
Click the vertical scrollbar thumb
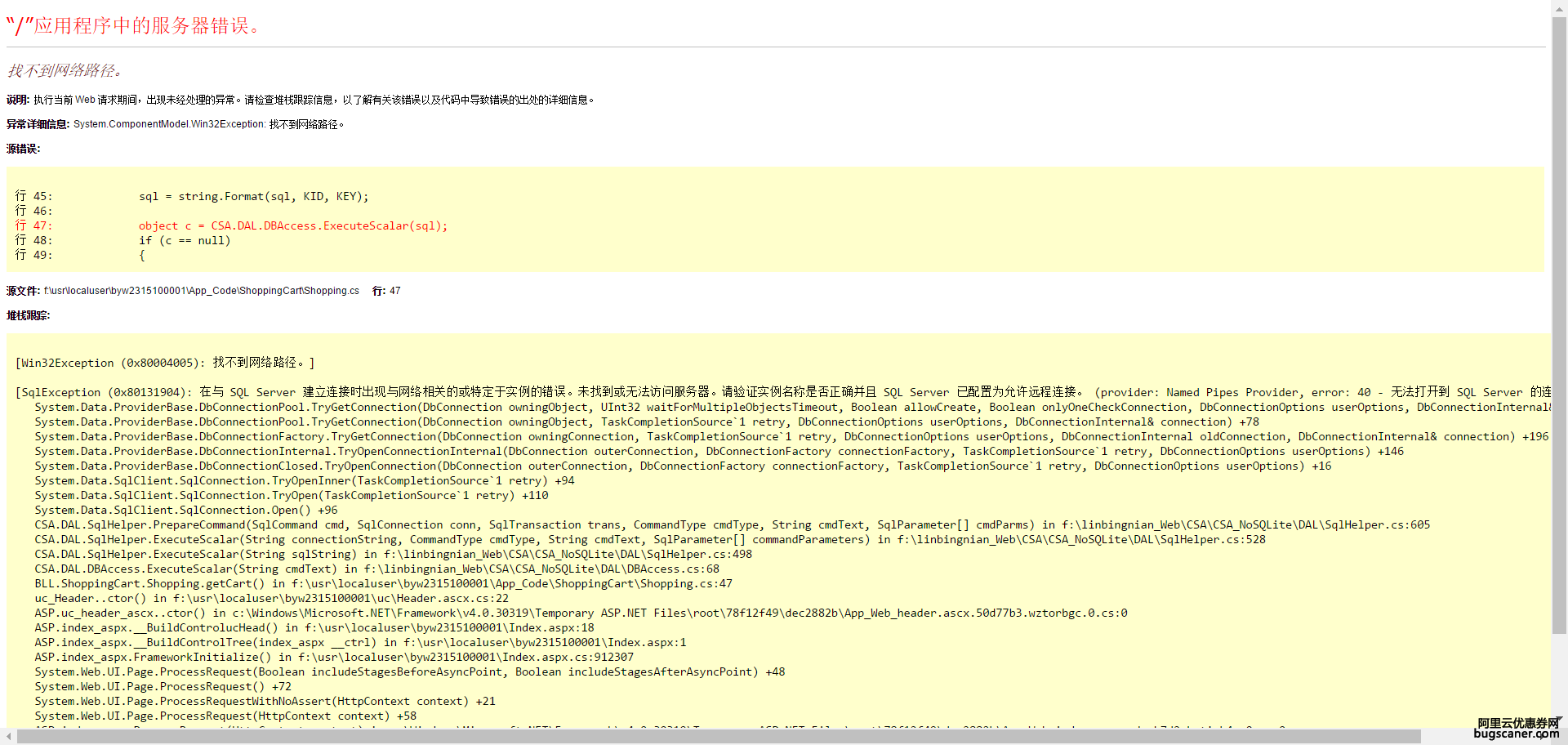pos(1559,324)
